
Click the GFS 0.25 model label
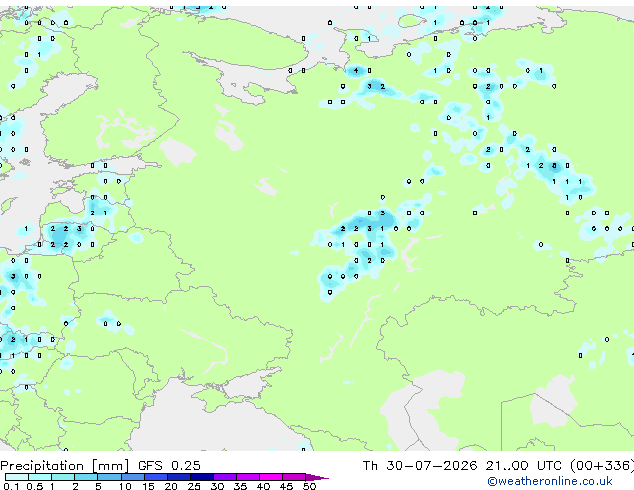pos(169,466)
